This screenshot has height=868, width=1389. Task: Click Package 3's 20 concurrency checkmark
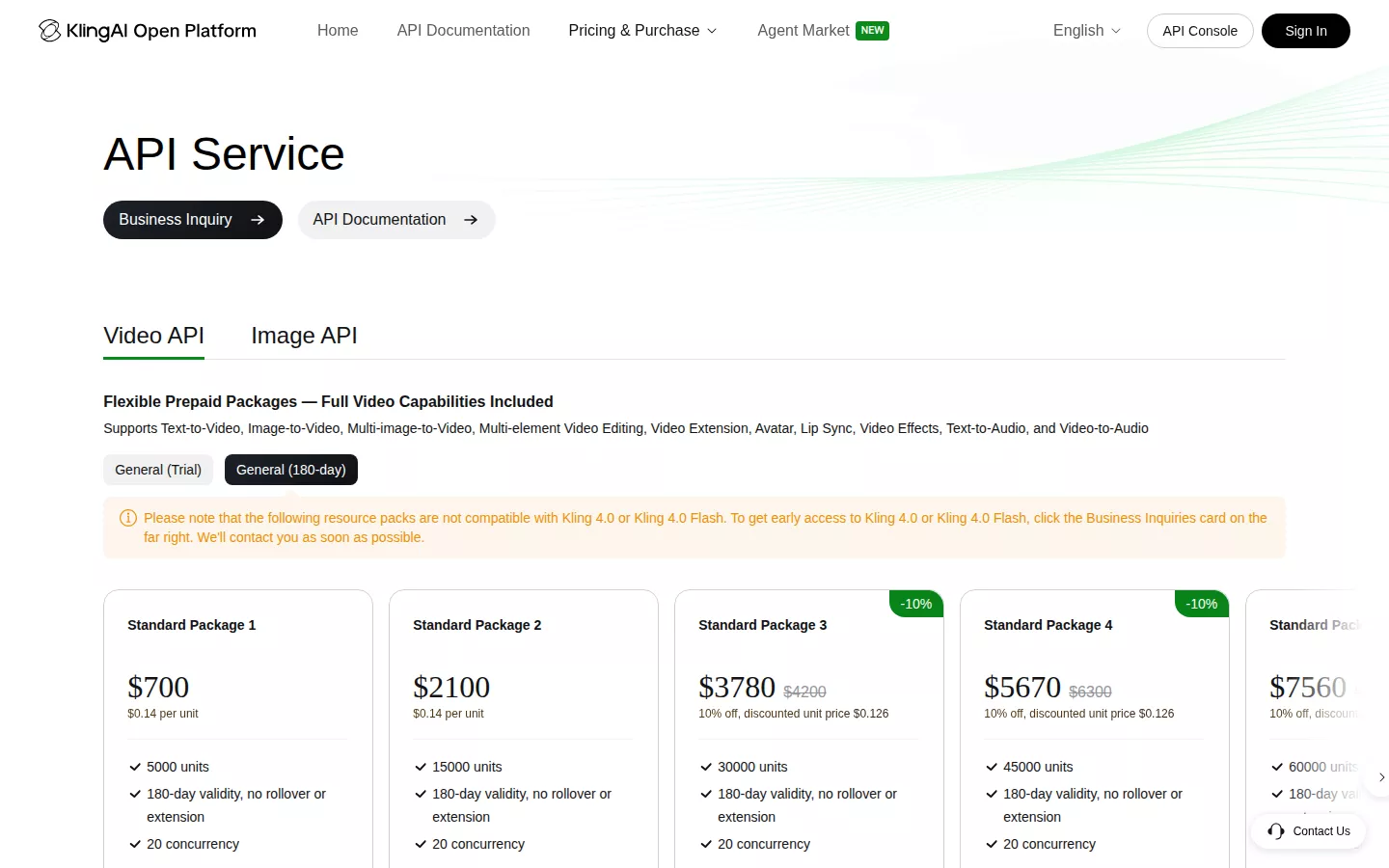(706, 844)
